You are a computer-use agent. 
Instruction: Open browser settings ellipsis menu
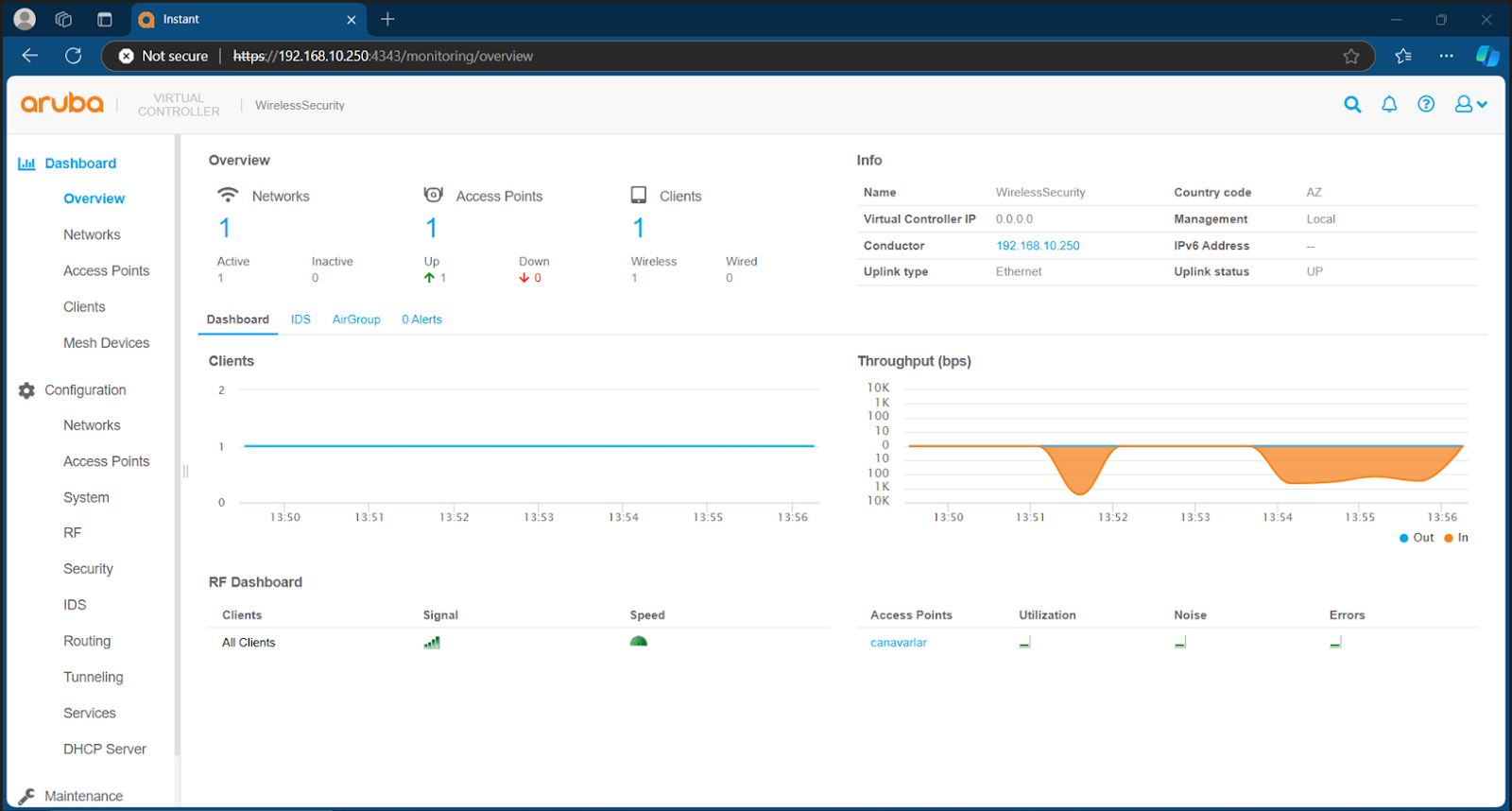[1446, 56]
